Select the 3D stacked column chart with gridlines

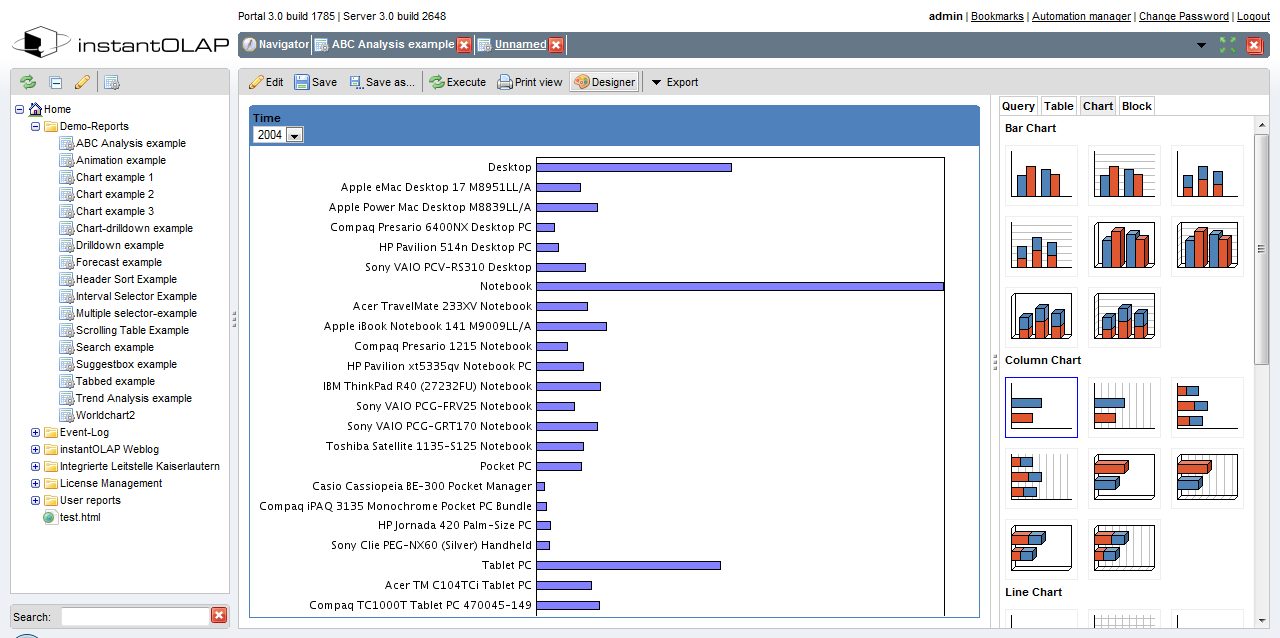[x=1124, y=549]
